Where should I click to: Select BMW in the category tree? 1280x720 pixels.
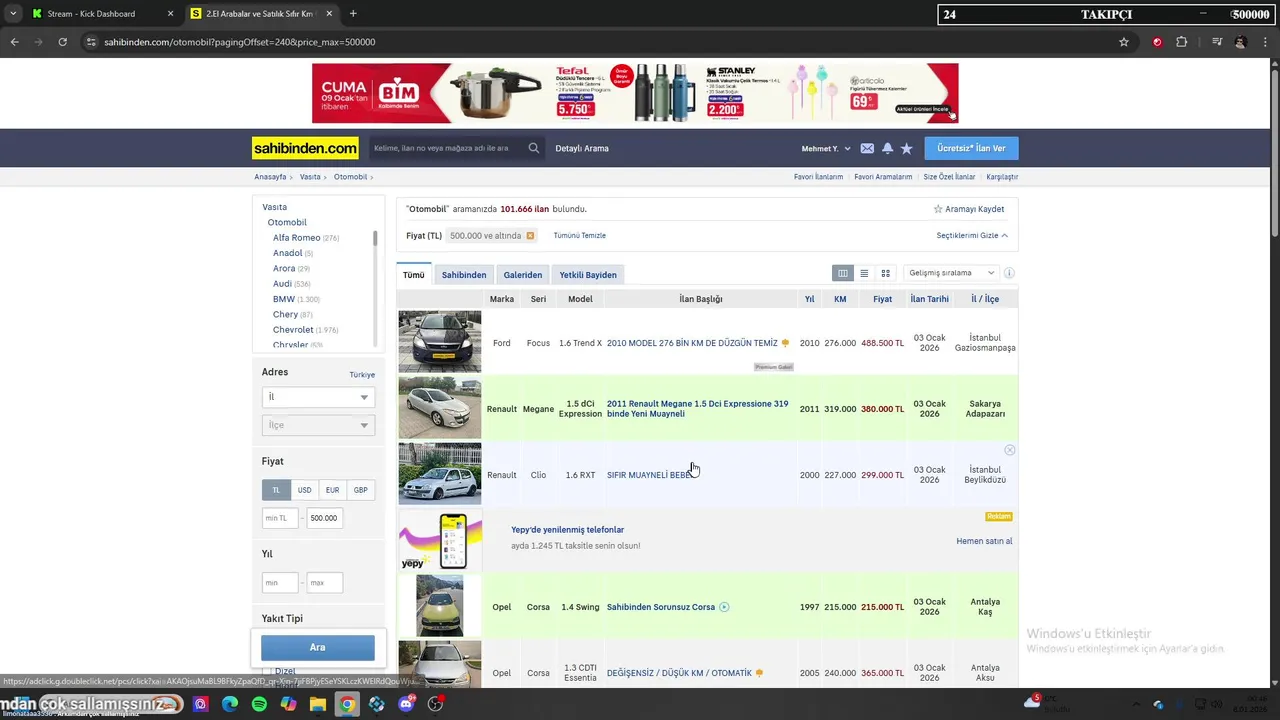coord(284,299)
